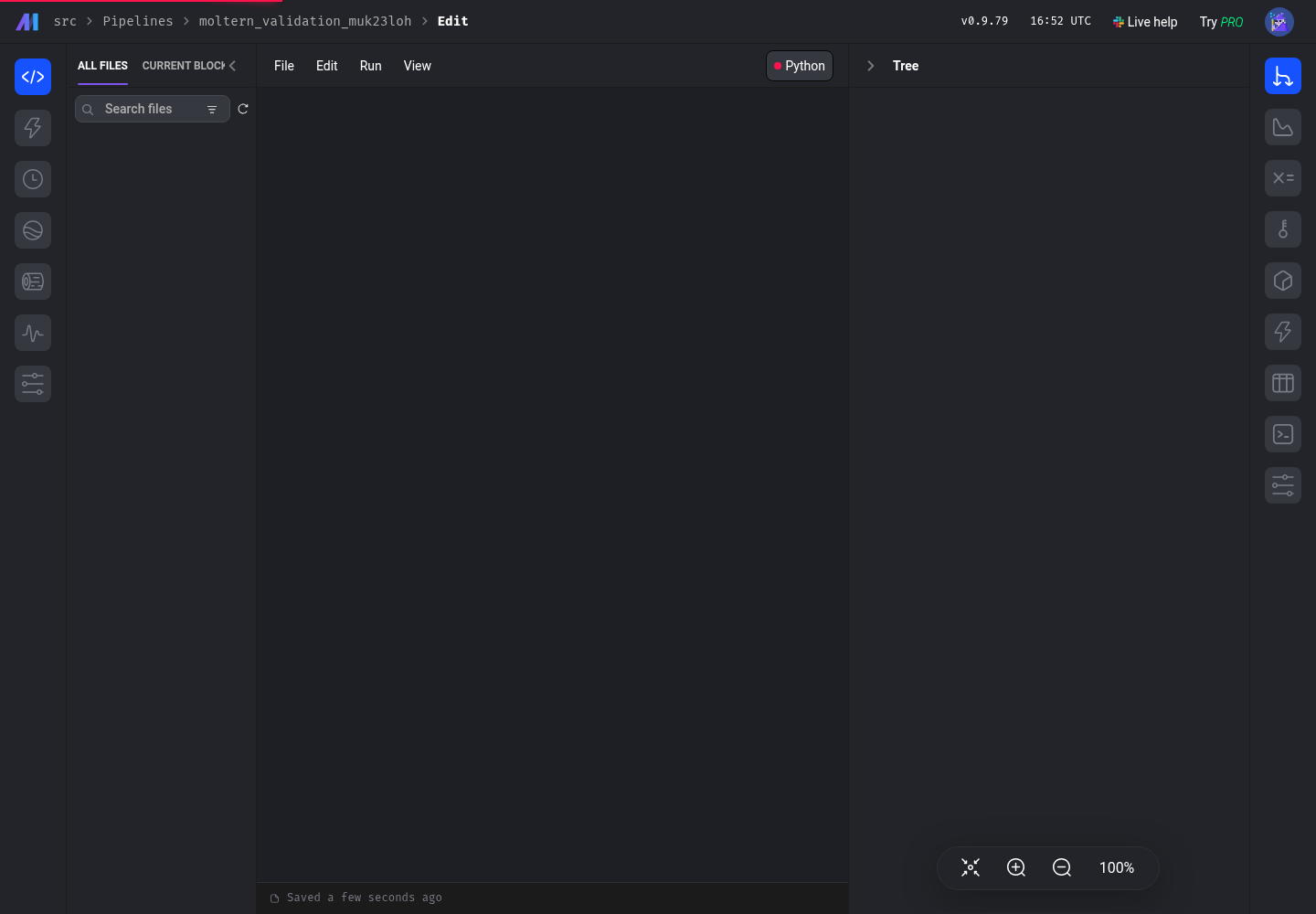1316x914 pixels.
Task: Focus the Search files input
Action: click(151, 109)
